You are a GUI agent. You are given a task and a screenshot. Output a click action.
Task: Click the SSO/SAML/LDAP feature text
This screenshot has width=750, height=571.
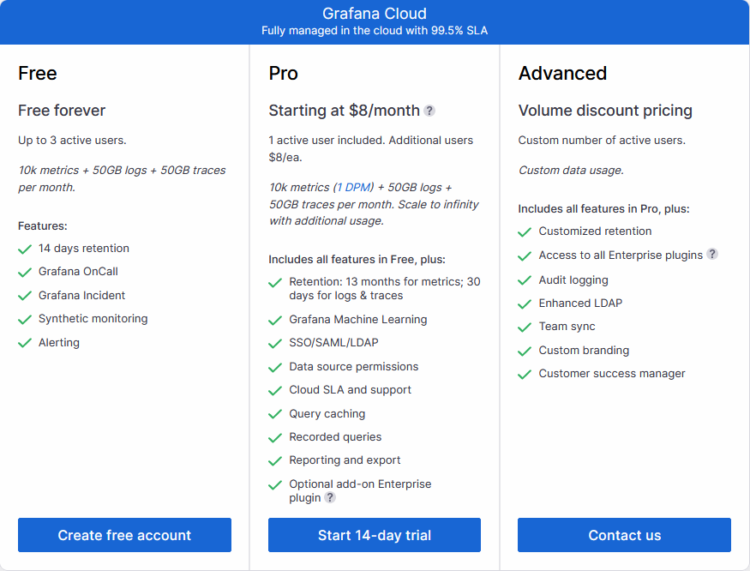[x=333, y=343]
